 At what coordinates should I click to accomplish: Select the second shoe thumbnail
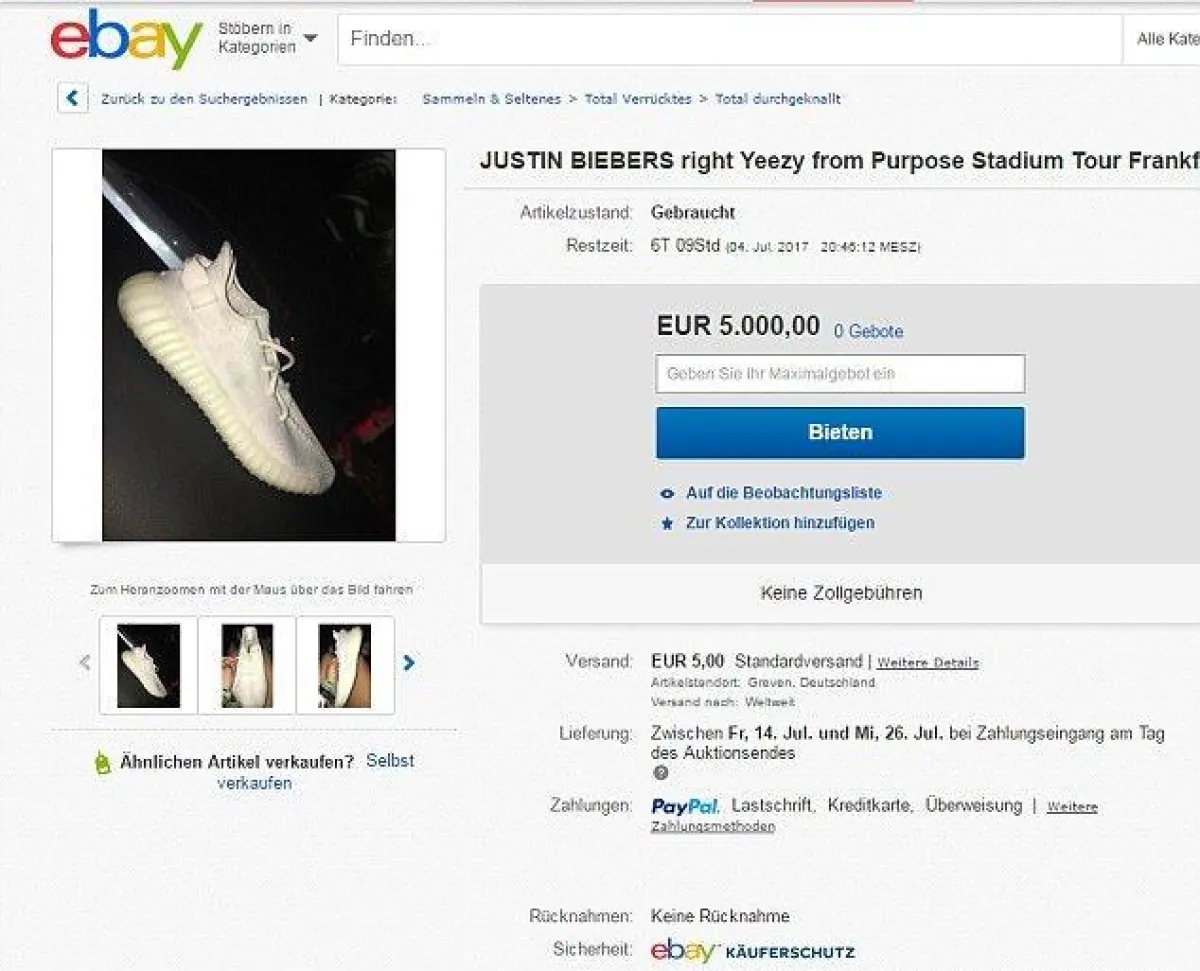tap(247, 665)
